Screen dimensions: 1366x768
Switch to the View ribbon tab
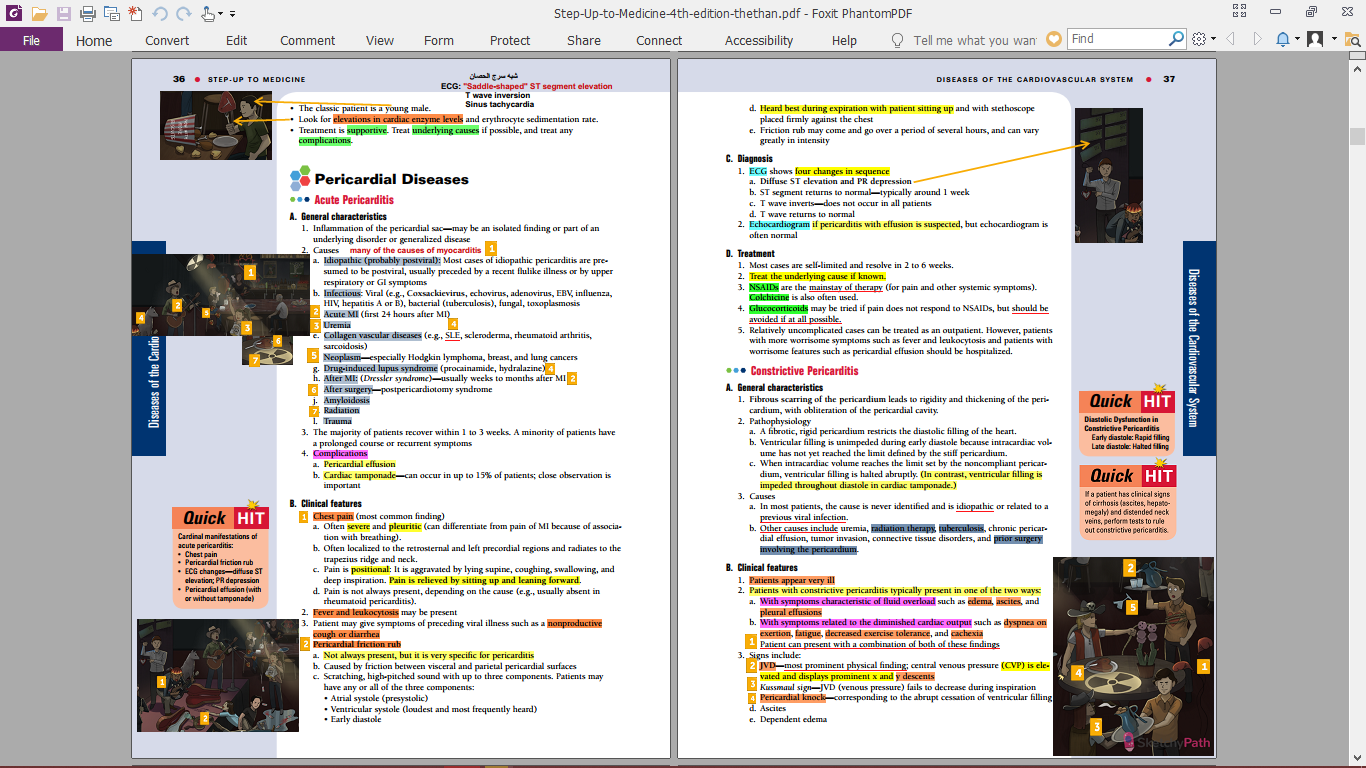click(380, 40)
